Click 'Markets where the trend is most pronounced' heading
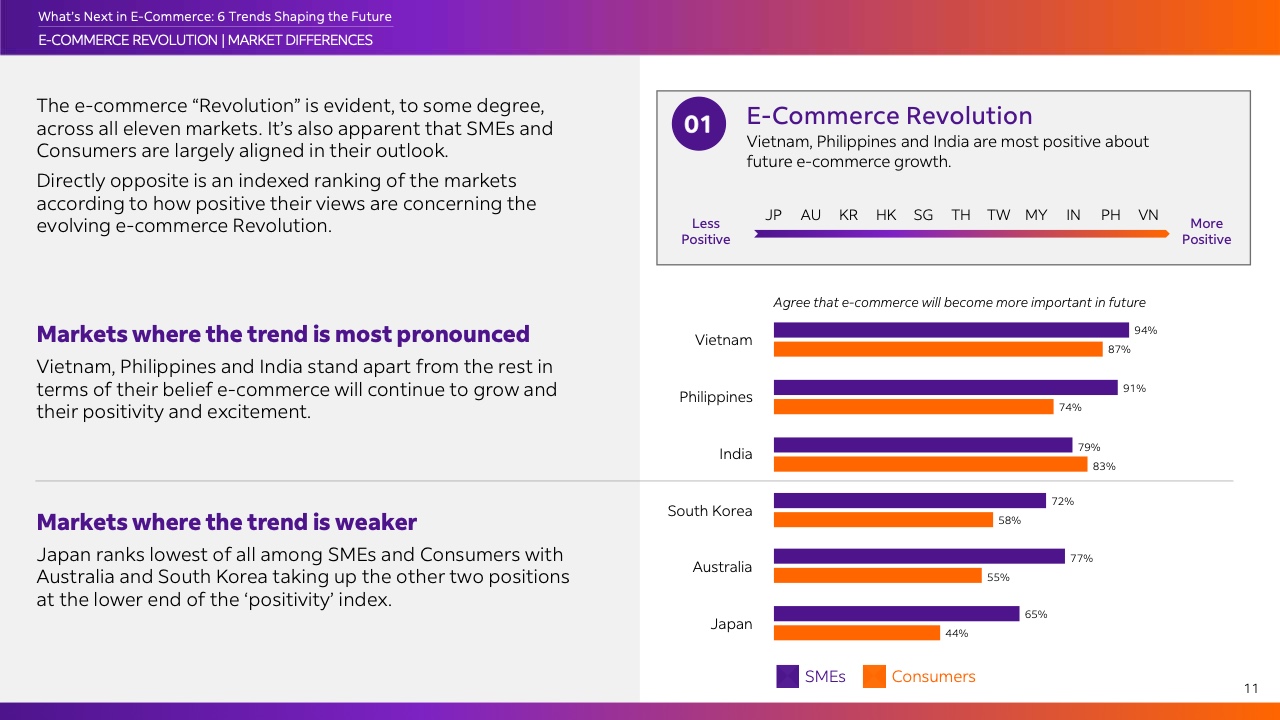 tap(283, 334)
